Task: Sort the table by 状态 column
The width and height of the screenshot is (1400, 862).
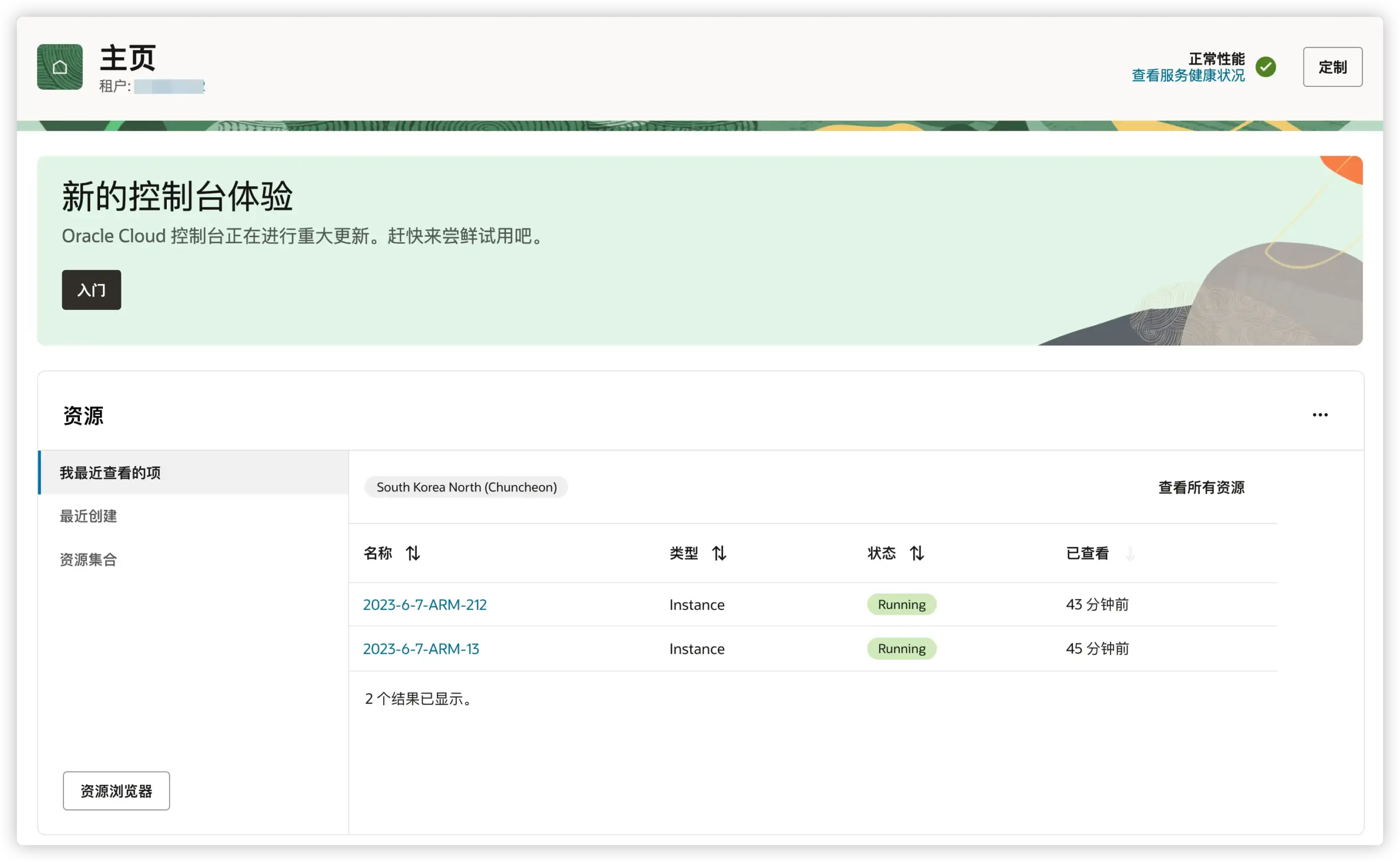Action: [x=917, y=553]
